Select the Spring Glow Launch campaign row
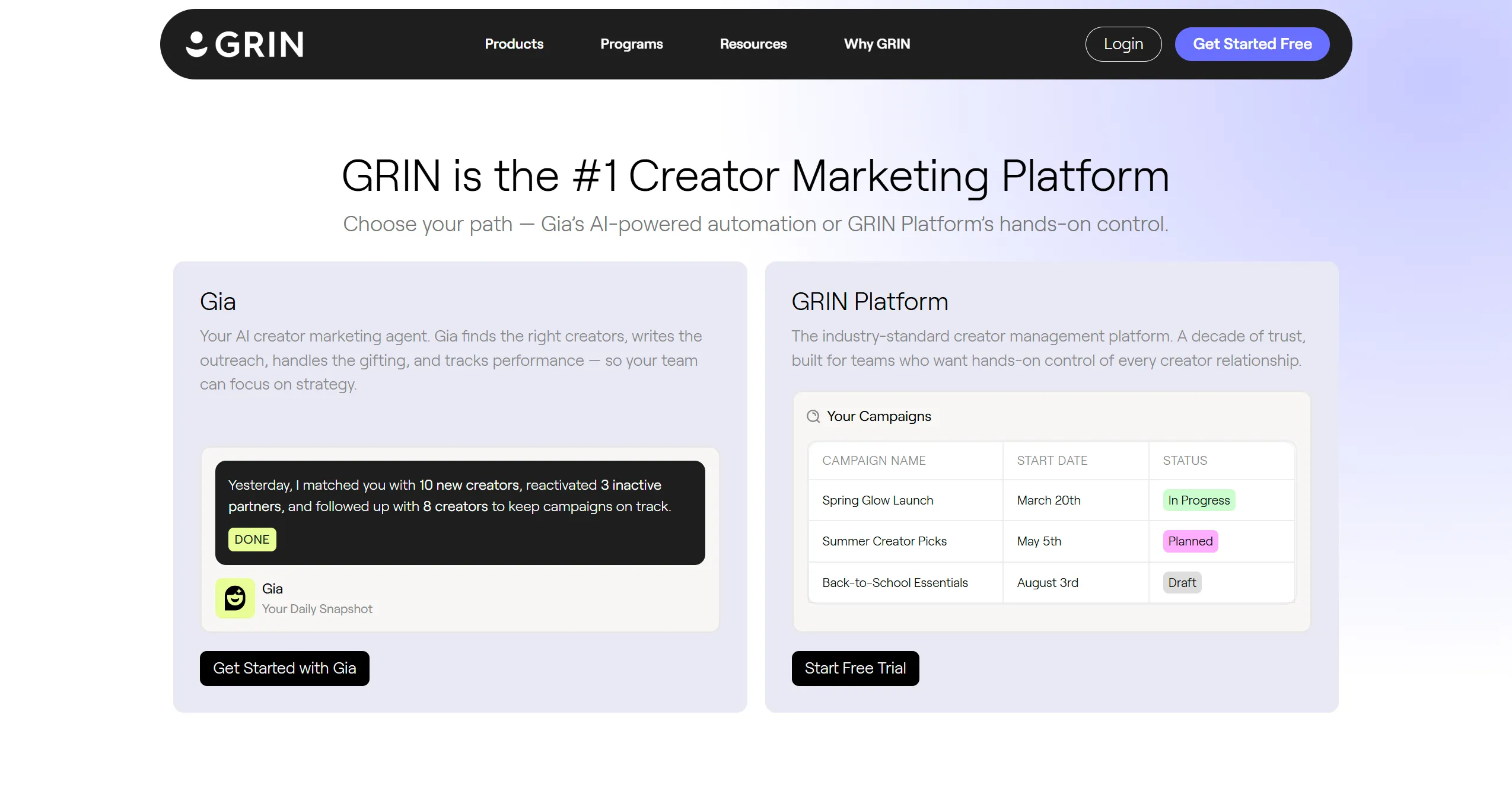The height and width of the screenshot is (801, 1512). coord(877,500)
